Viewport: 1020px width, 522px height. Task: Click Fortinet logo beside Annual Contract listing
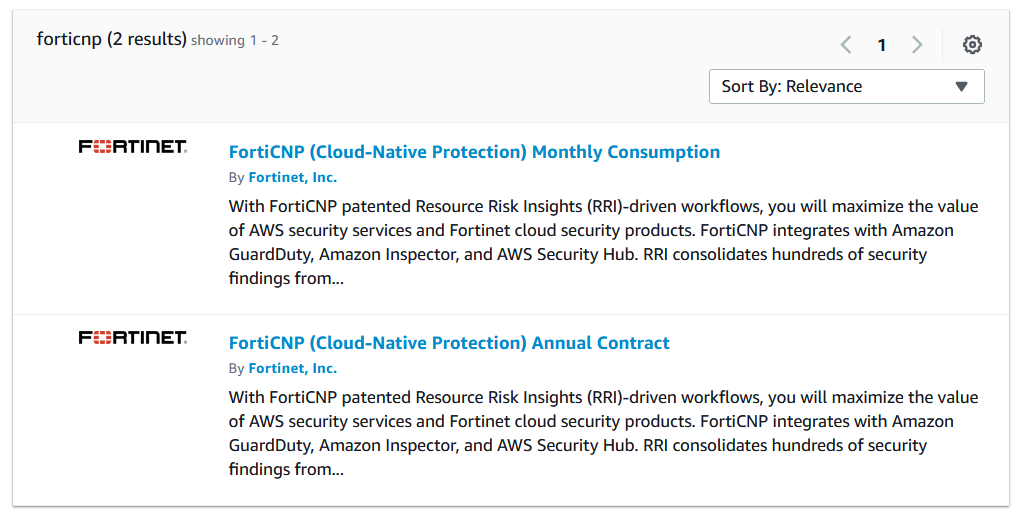click(x=133, y=338)
